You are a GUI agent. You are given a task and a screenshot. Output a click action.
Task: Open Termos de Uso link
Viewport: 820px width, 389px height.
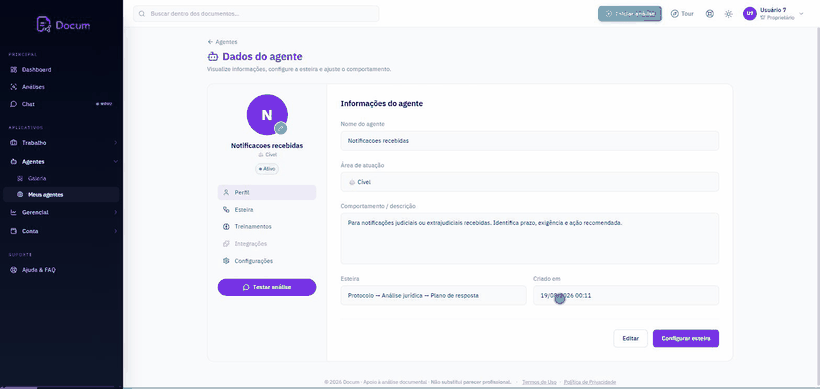pos(539,382)
